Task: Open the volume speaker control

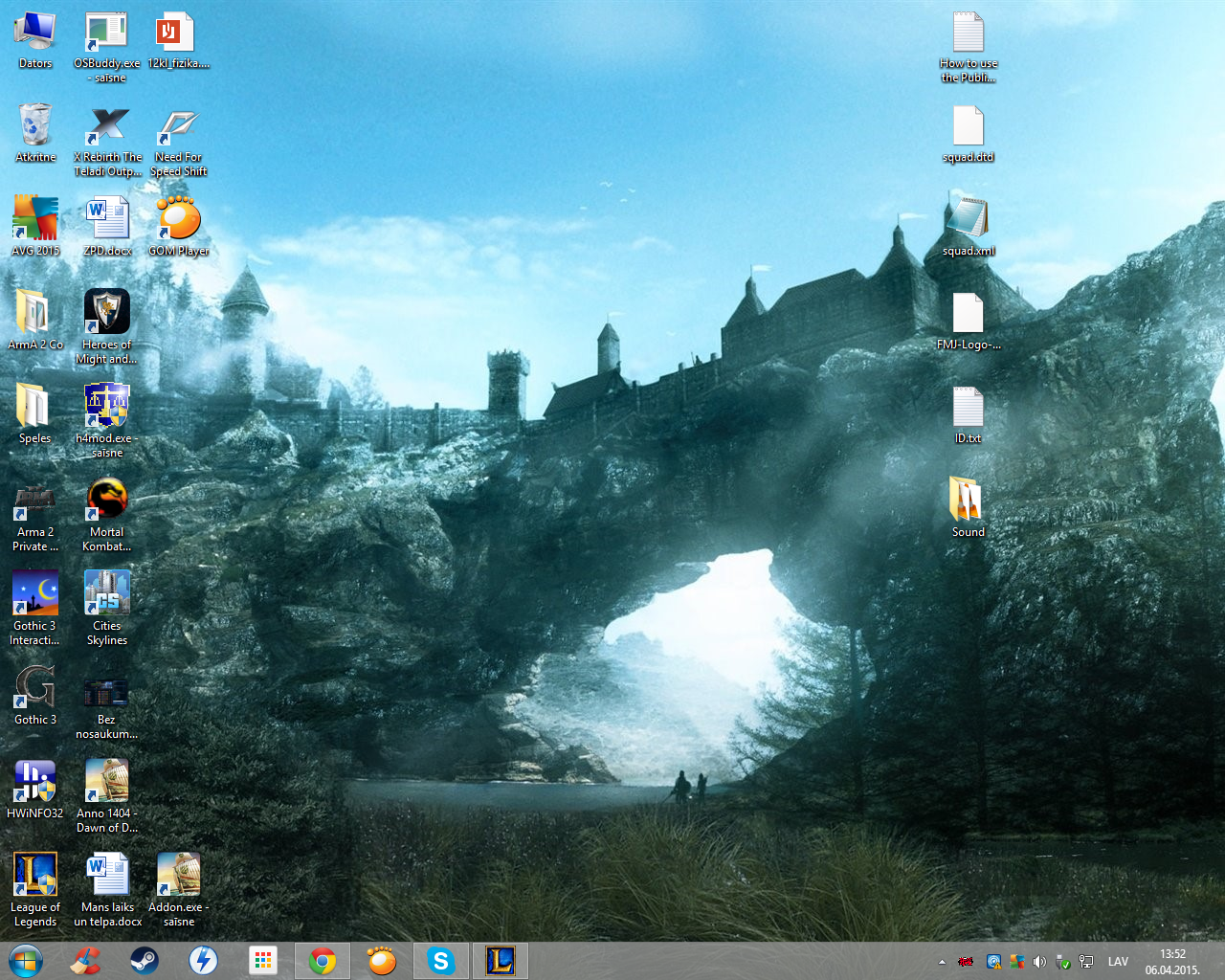Action: point(1039,962)
